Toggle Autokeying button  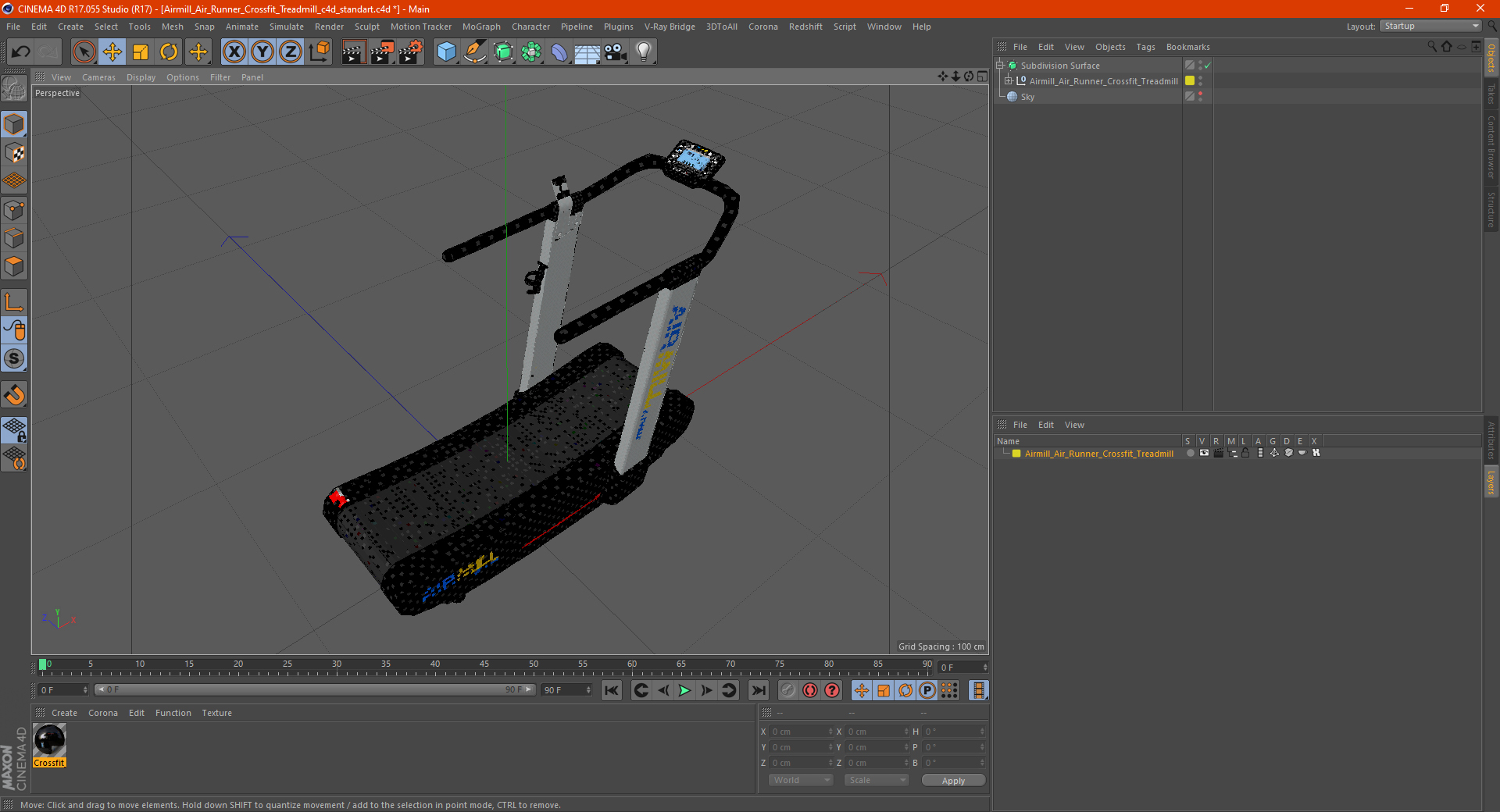click(810, 690)
